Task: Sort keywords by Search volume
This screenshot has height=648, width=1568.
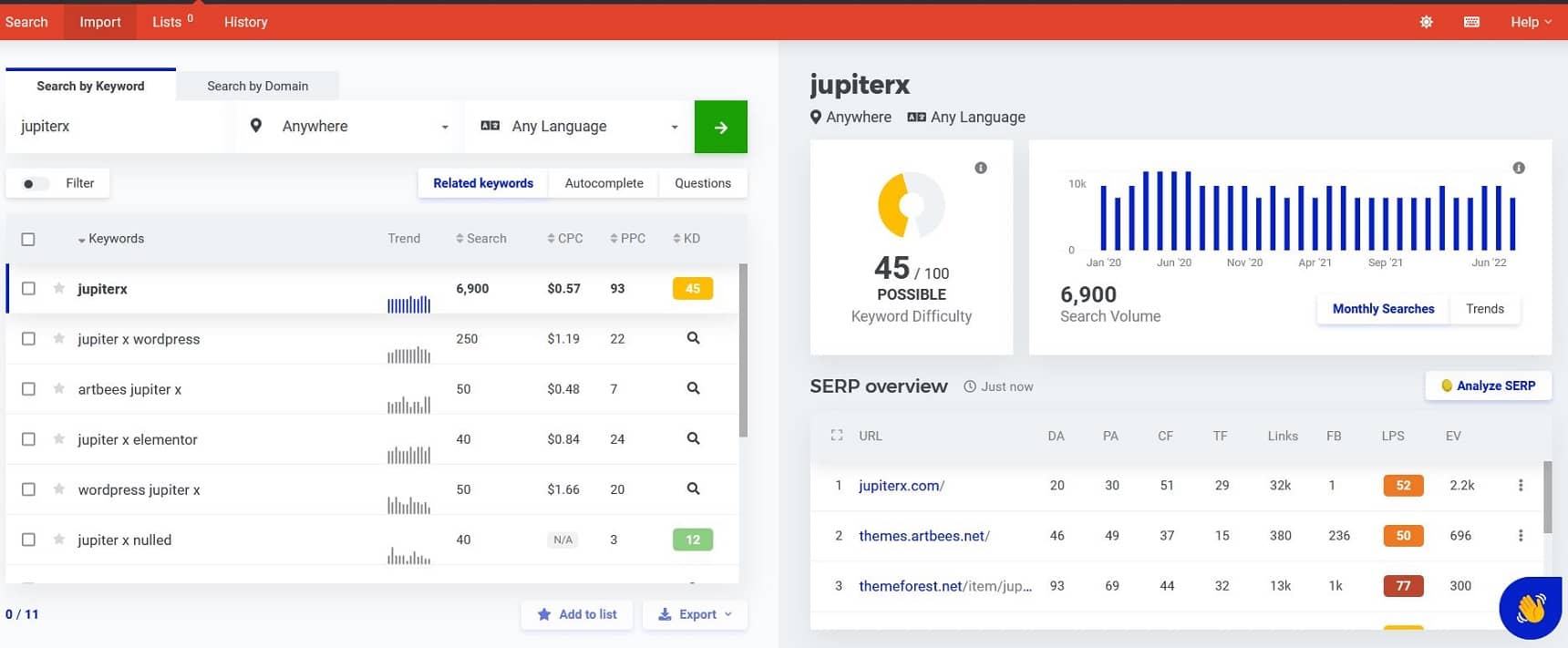Action: [x=481, y=239]
